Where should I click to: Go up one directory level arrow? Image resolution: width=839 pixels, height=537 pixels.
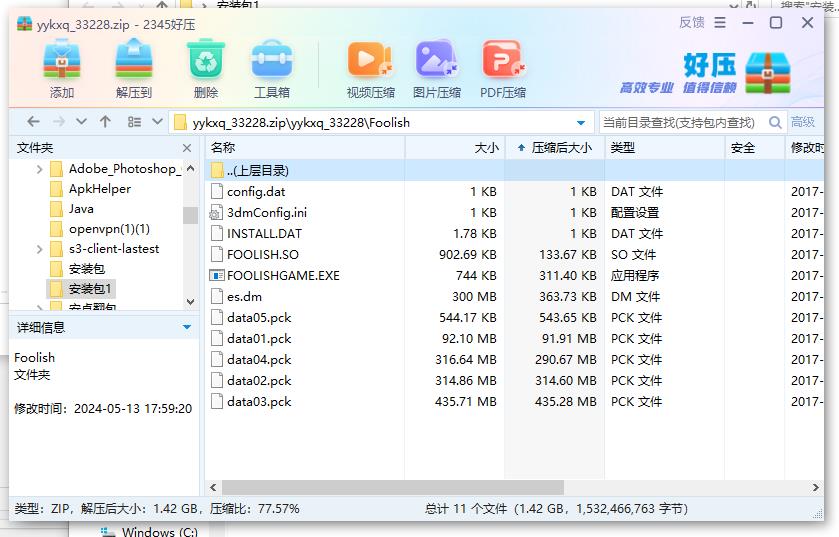coord(105,122)
